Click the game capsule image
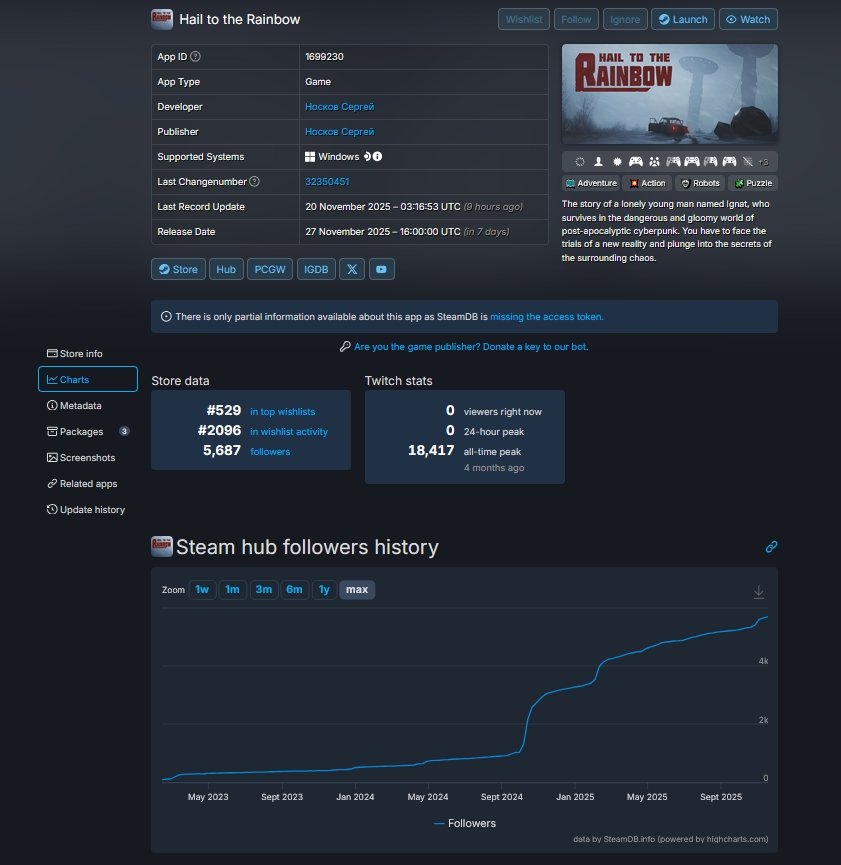Screen dimensions: 841x865 (669, 94)
